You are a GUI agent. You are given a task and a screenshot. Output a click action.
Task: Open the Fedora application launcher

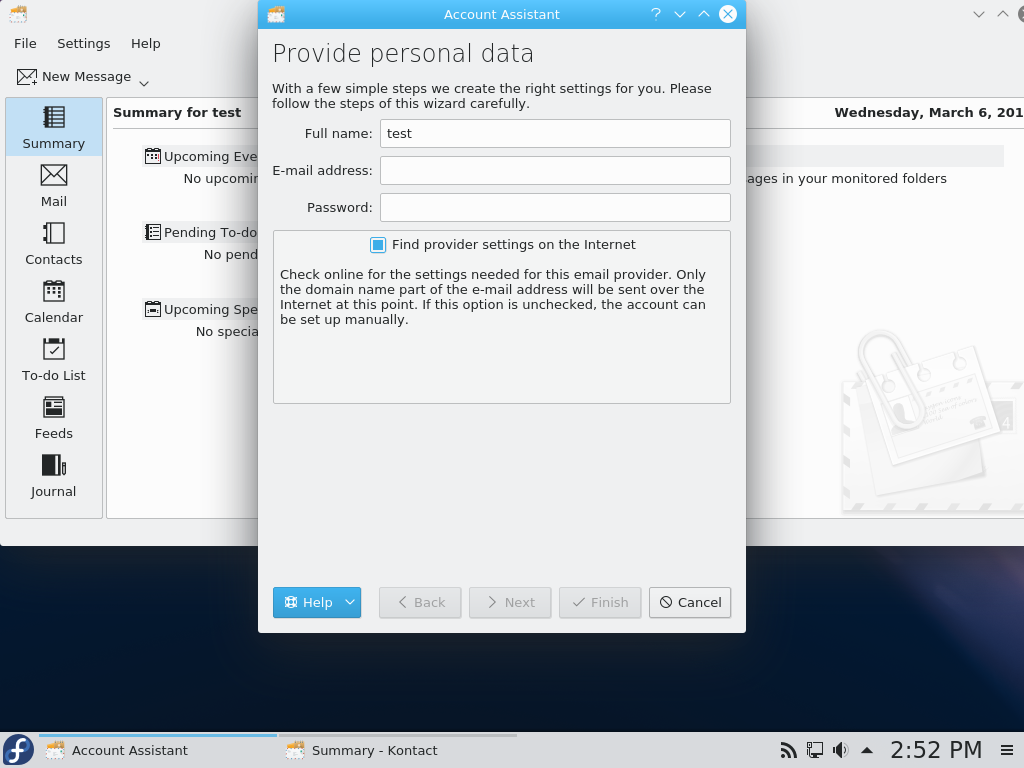[x=18, y=750]
